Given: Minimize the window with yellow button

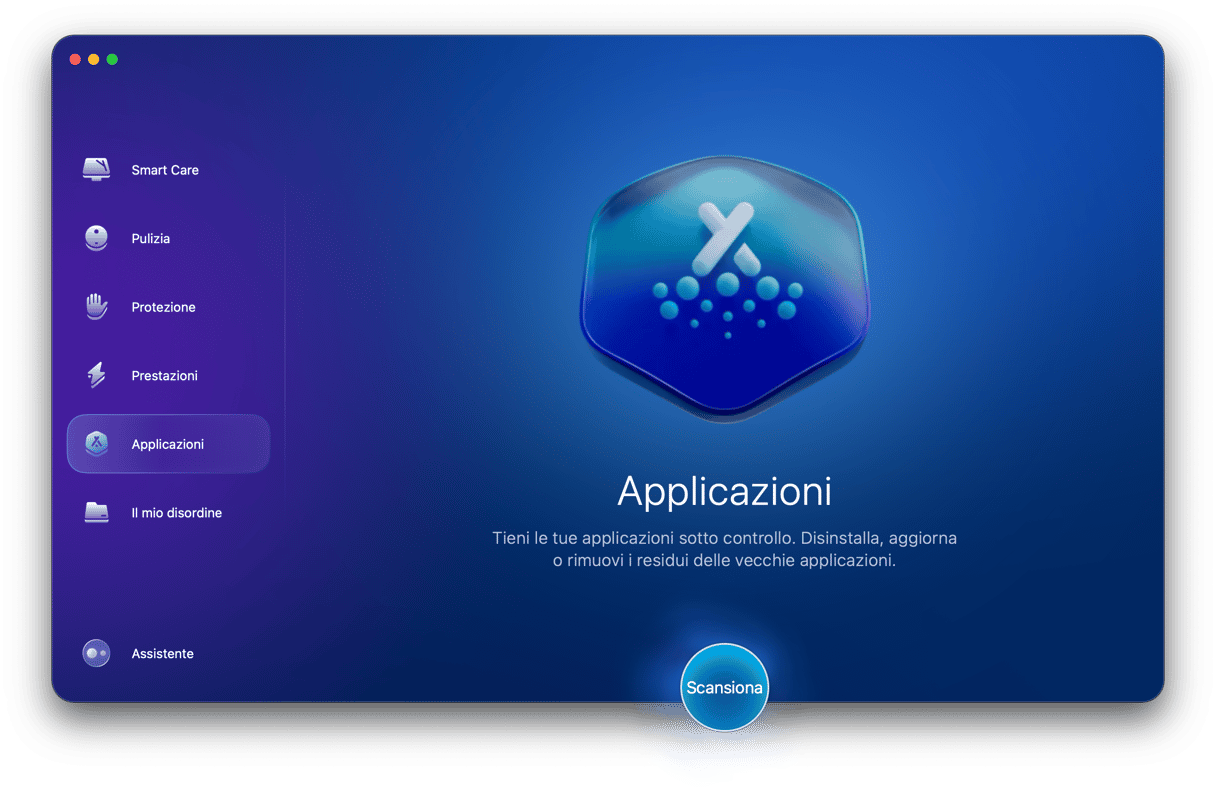Looking at the screenshot, I should [94, 60].
